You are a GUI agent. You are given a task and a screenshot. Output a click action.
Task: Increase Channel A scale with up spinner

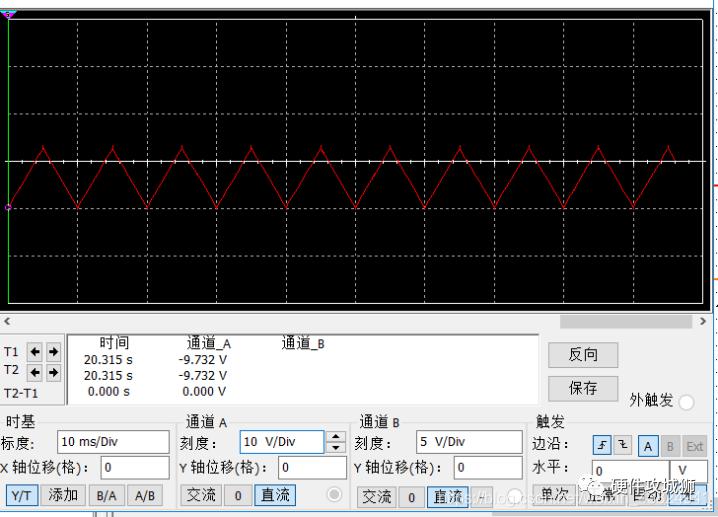point(336,436)
